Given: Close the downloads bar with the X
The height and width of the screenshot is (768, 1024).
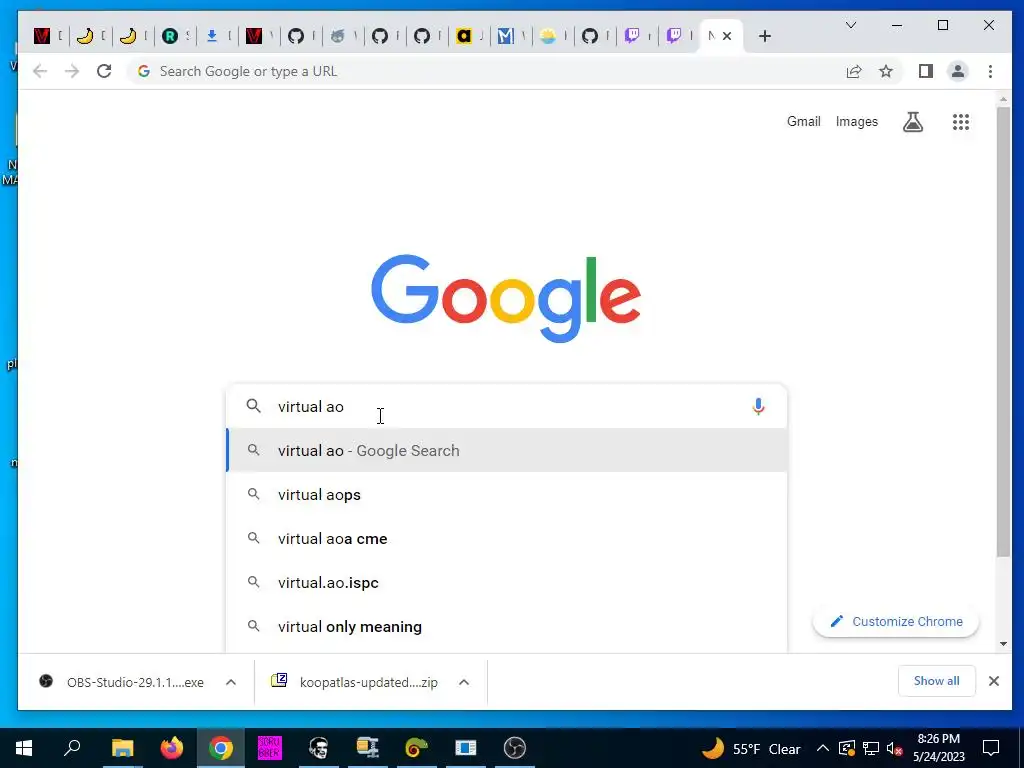Looking at the screenshot, I should 993,681.
